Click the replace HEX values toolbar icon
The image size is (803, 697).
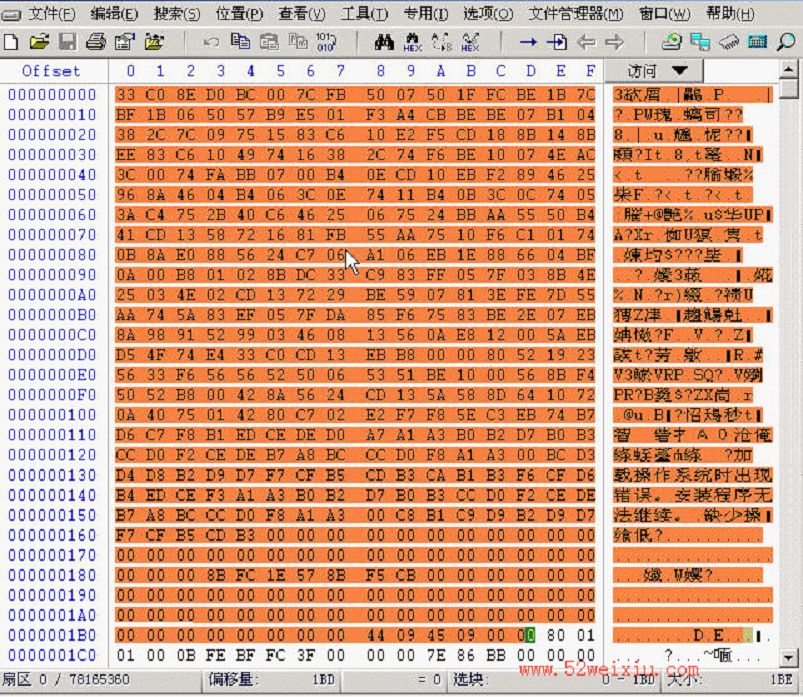pyautogui.click(x=470, y=42)
